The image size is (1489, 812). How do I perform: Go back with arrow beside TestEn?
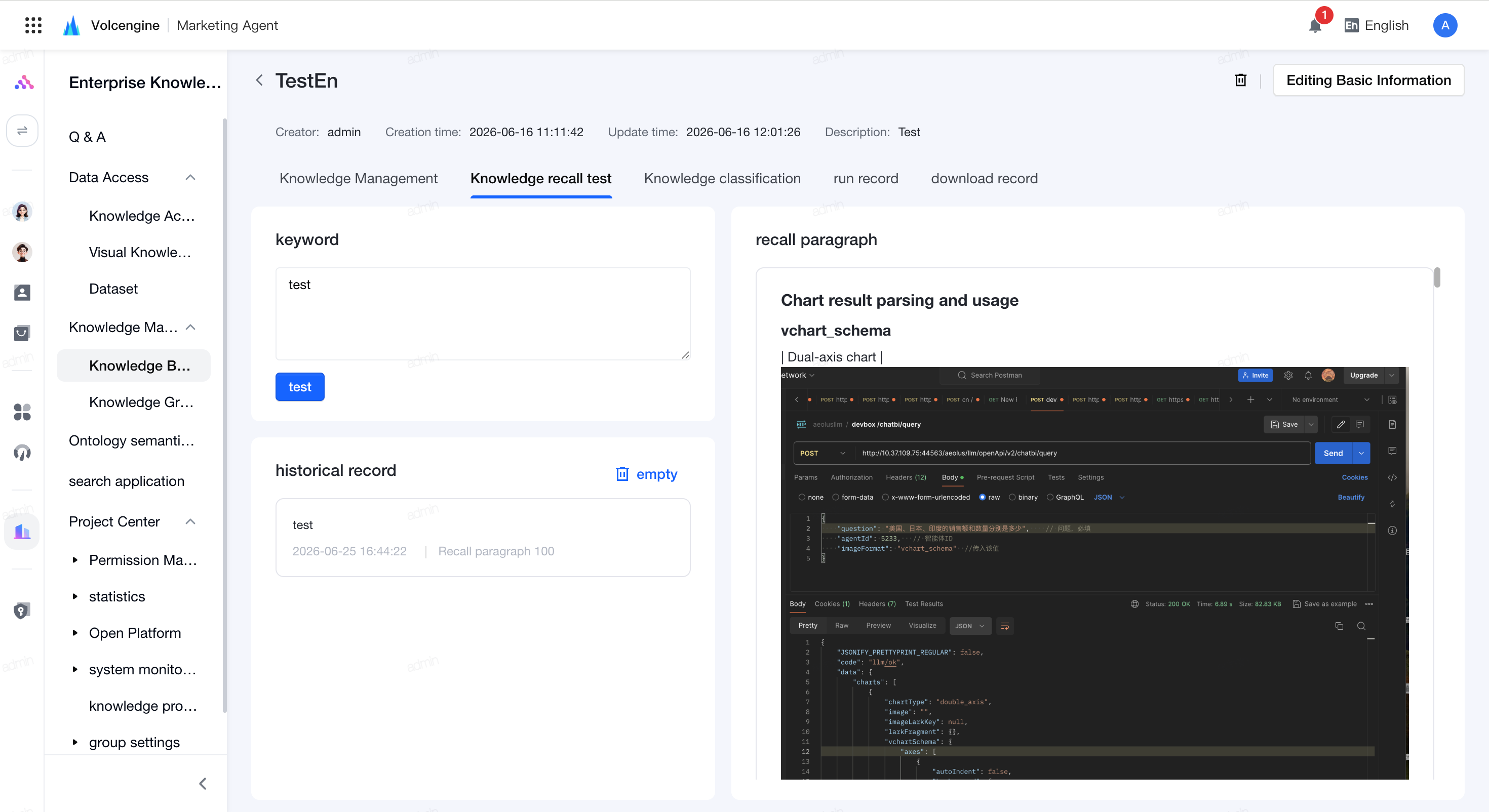point(259,80)
